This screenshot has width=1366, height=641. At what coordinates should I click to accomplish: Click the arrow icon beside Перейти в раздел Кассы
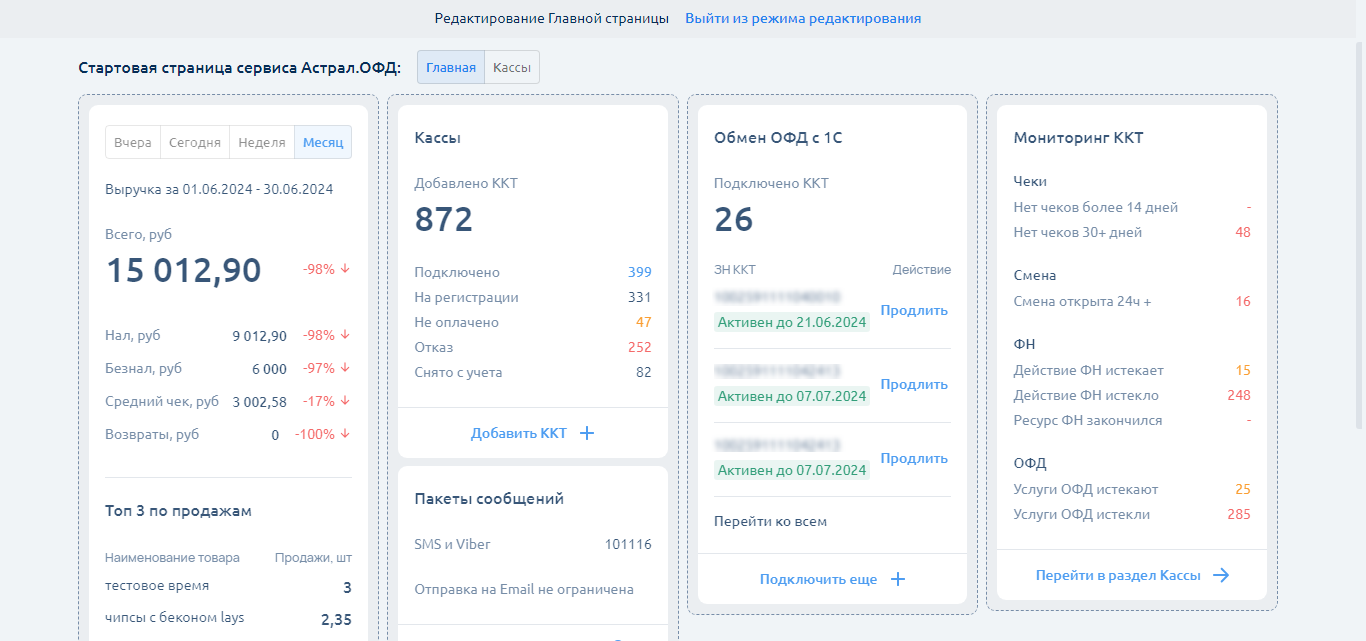click(x=1221, y=575)
